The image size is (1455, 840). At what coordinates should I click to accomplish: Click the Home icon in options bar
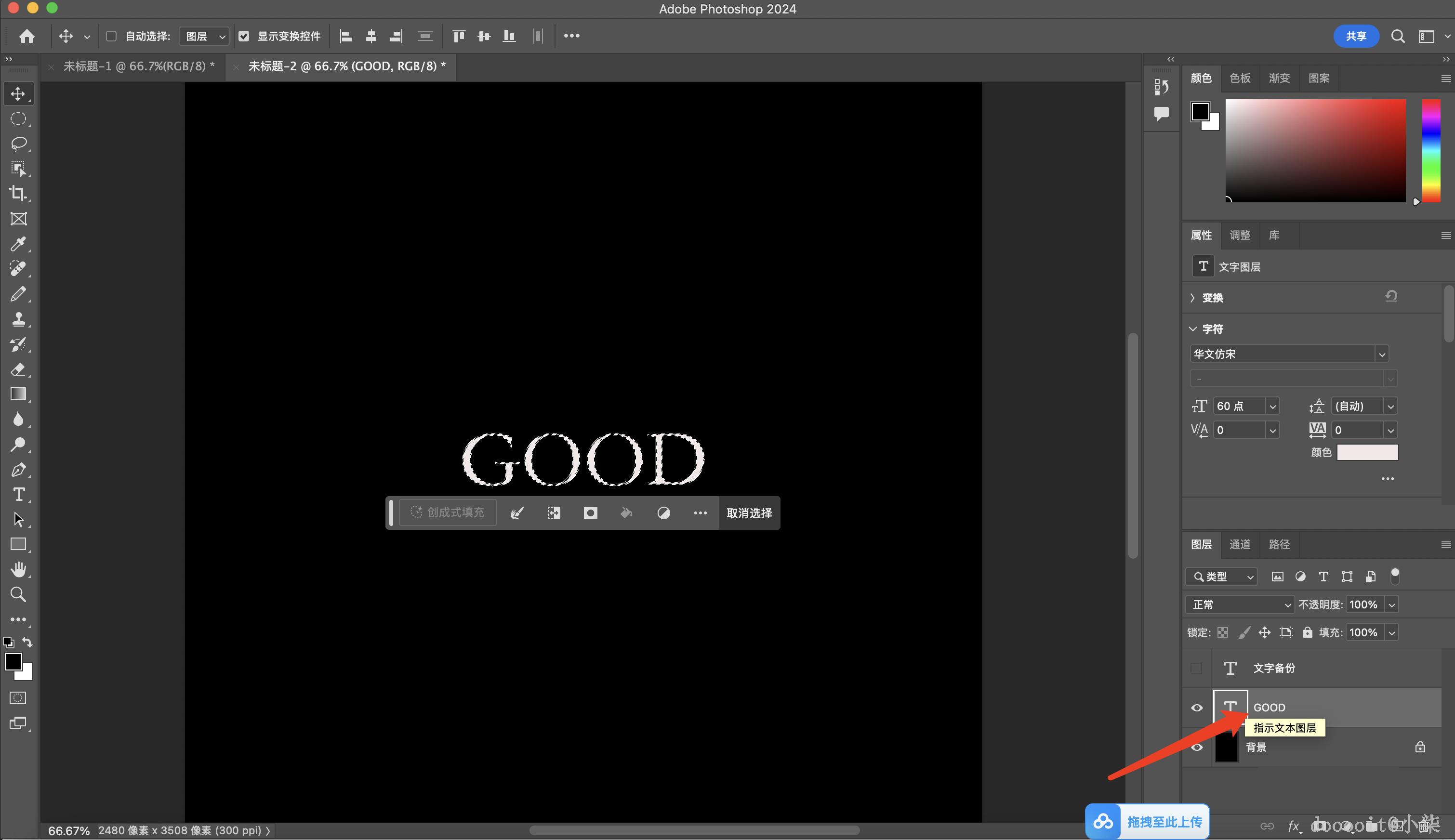click(26, 36)
